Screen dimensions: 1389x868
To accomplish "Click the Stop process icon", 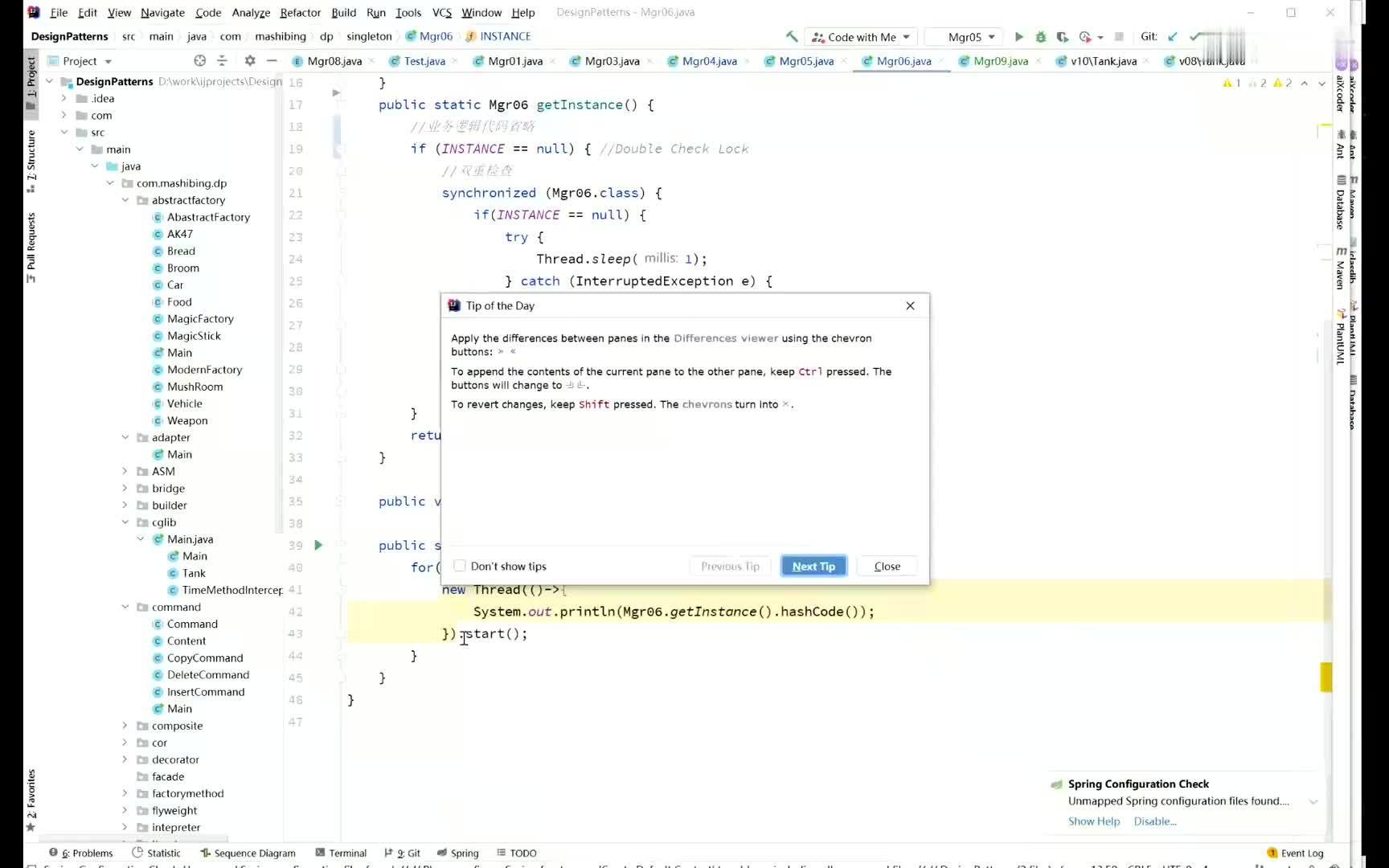I will pos(1119,37).
